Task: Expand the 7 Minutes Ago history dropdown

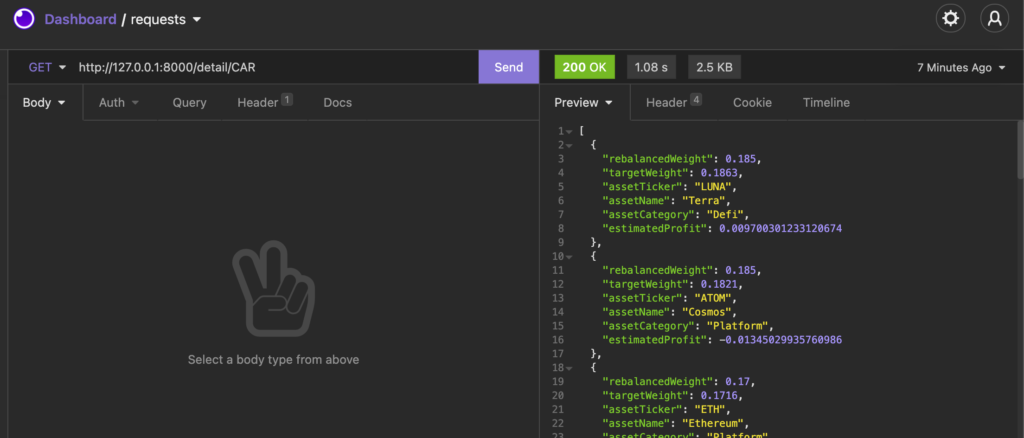Action: [x=962, y=68]
